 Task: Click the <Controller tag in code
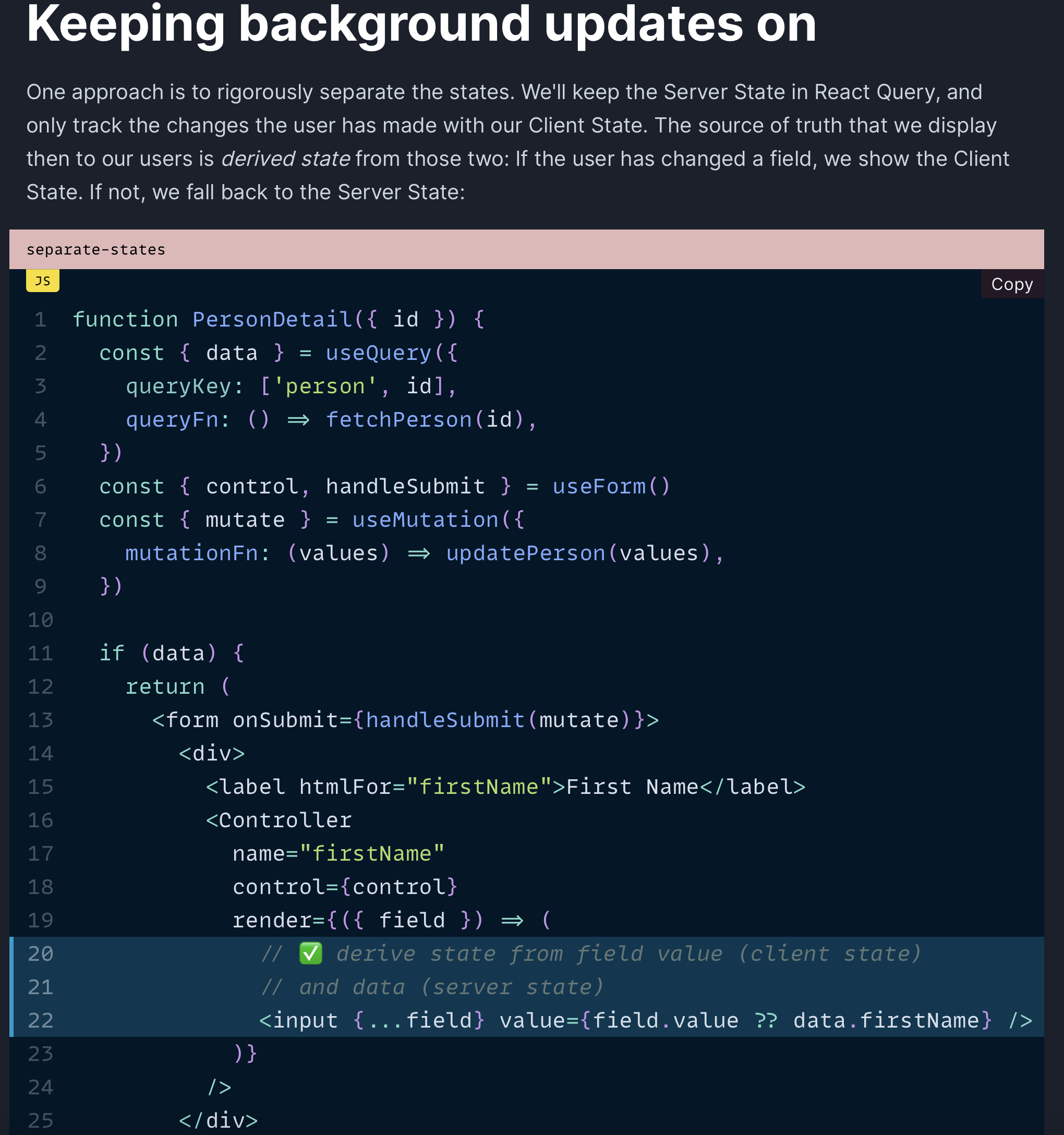point(279,820)
